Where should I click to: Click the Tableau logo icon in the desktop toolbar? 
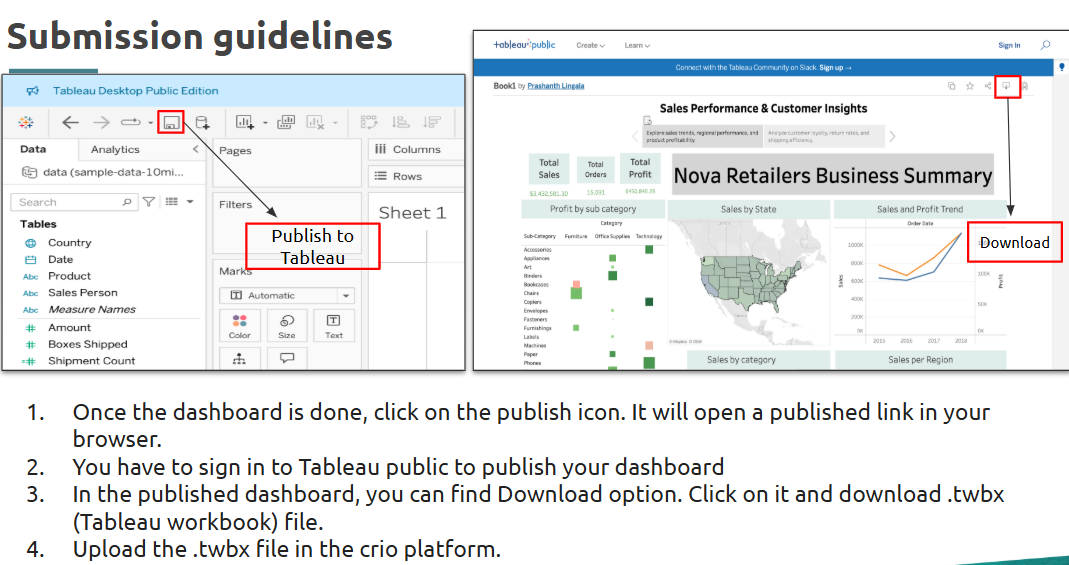click(25, 123)
